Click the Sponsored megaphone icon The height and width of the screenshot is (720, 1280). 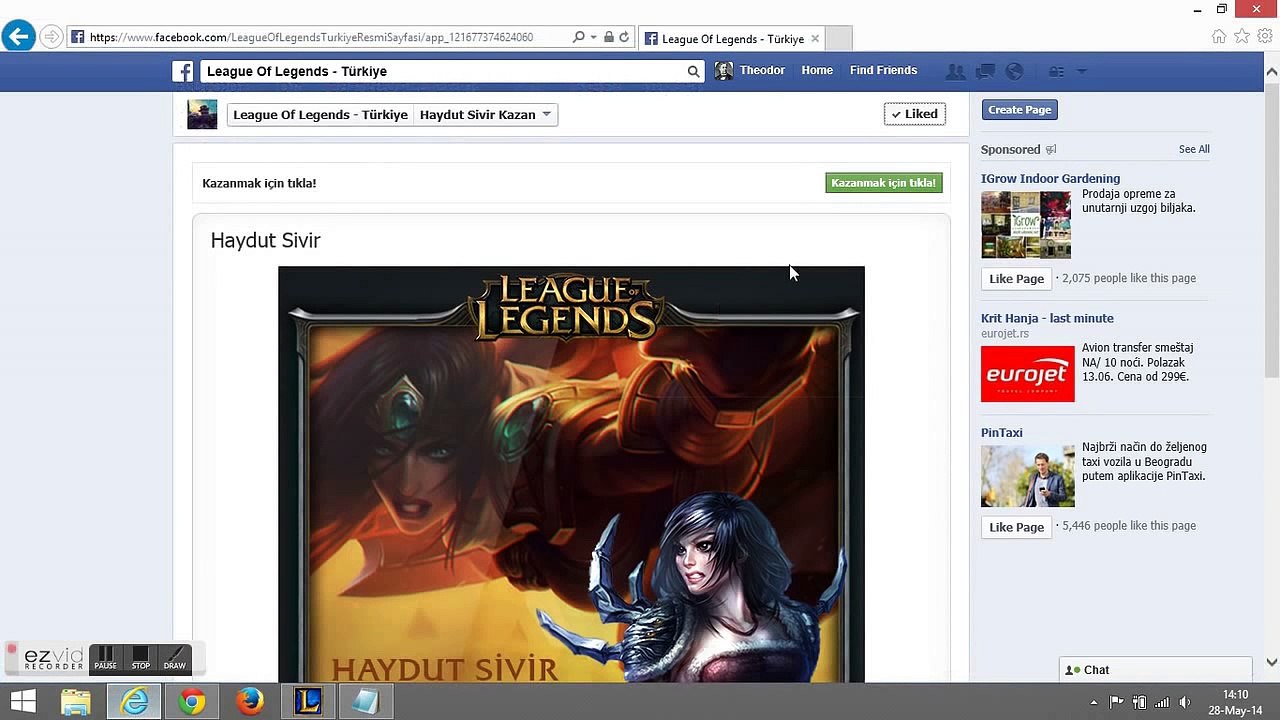tap(1051, 150)
